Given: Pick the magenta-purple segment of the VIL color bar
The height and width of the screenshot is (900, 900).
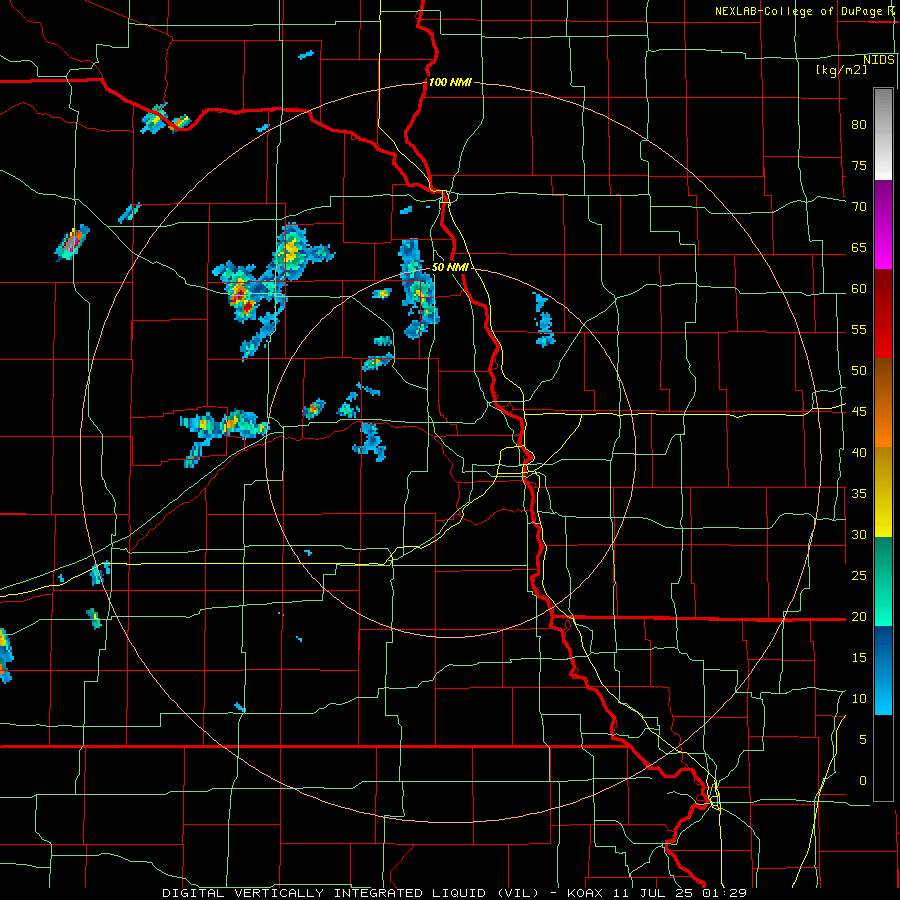Looking at the screenshot, I should [883, 224].
